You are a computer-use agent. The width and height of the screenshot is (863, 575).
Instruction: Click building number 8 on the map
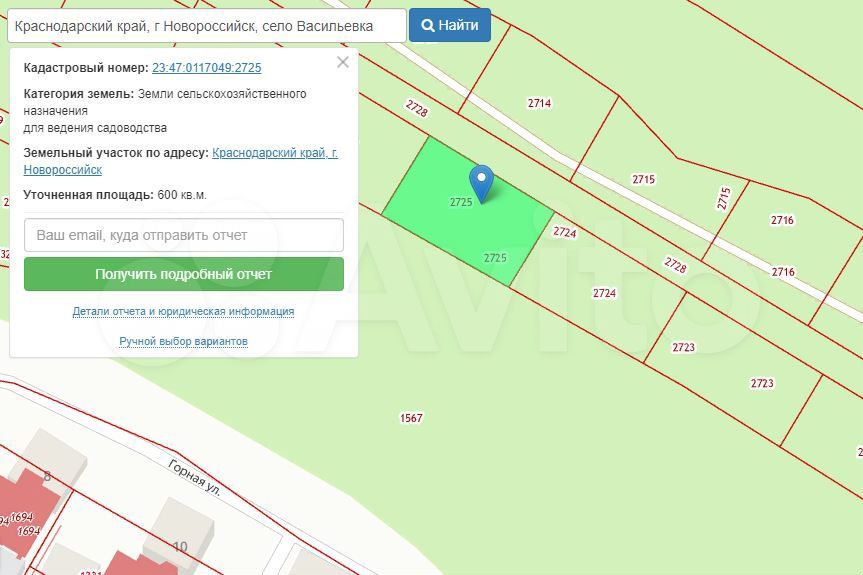(x=47, y=476)
